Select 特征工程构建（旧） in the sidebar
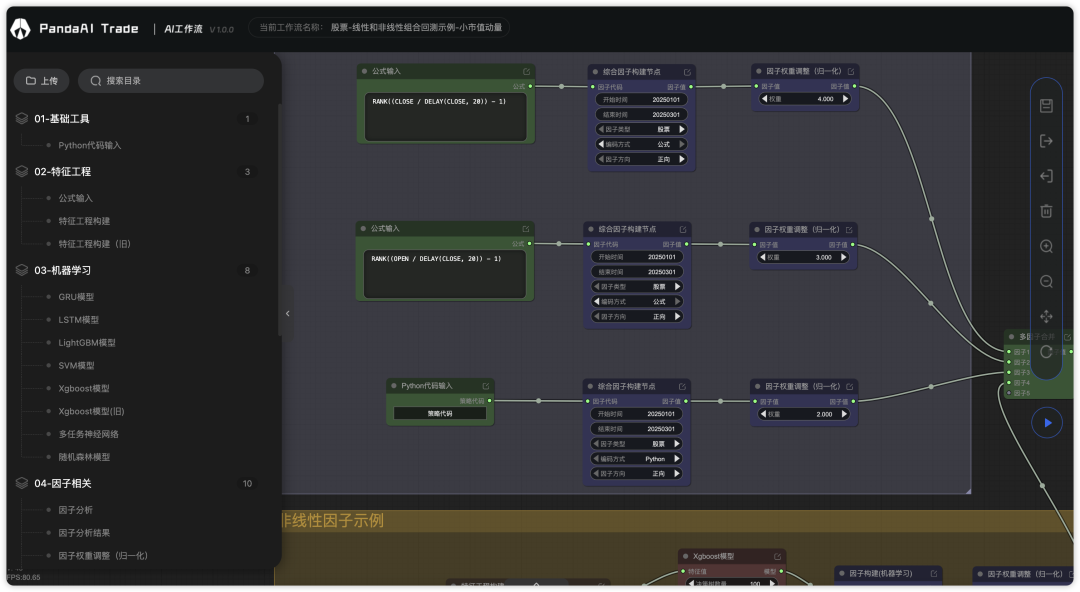Screen dimensions: 1080x592 (94, 244)
